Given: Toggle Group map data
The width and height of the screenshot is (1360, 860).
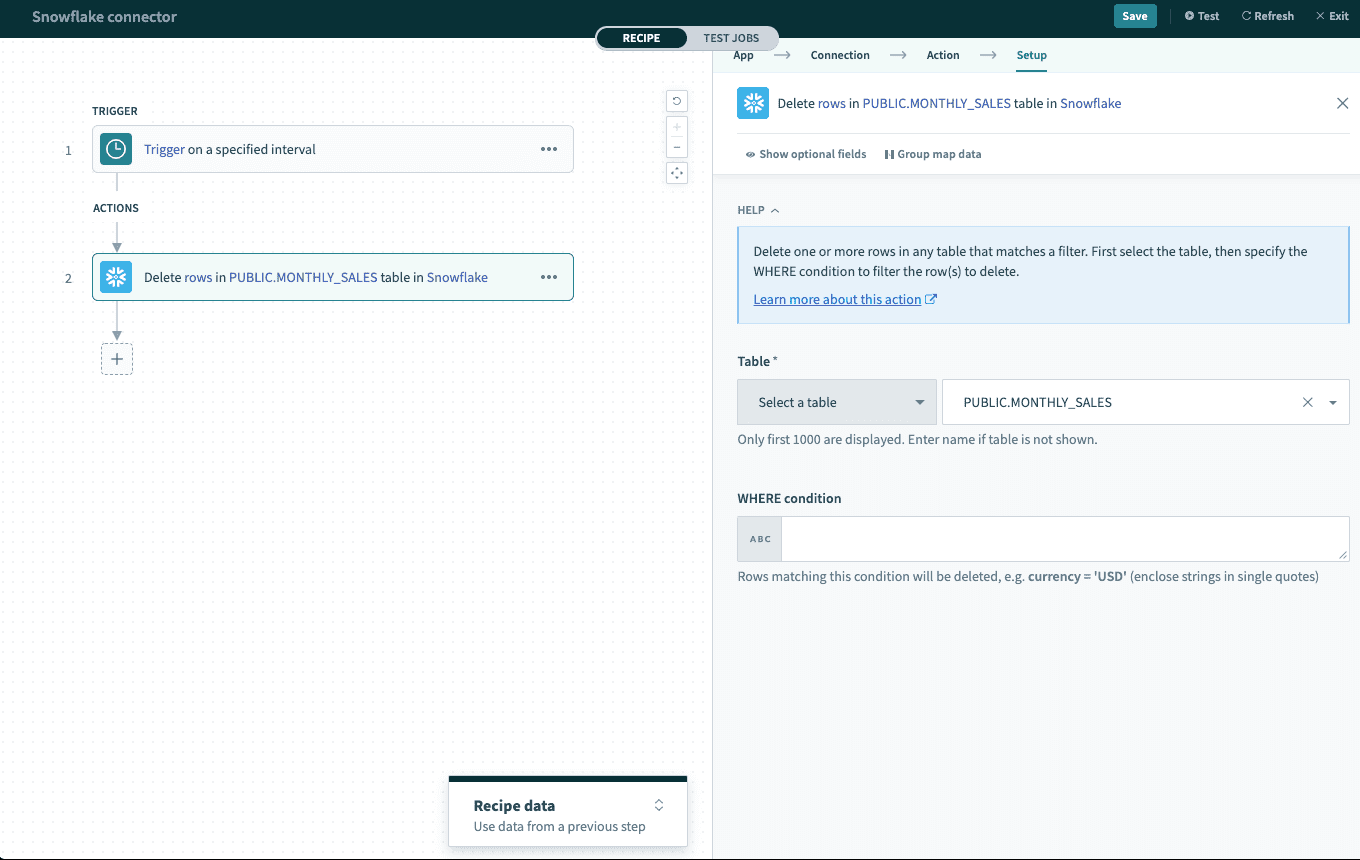Looking at the screenshot, I should click(x=932, y=154).
